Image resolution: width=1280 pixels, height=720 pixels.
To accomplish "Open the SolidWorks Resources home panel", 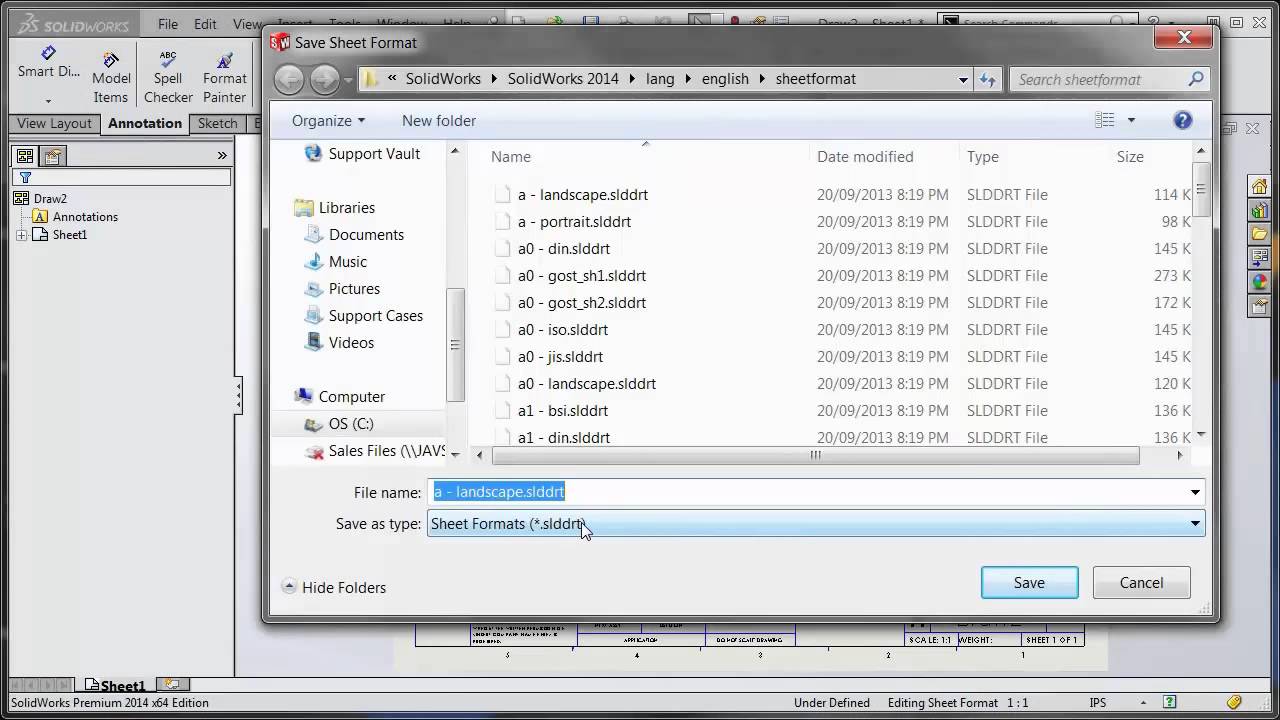I will coord(1259,186).
